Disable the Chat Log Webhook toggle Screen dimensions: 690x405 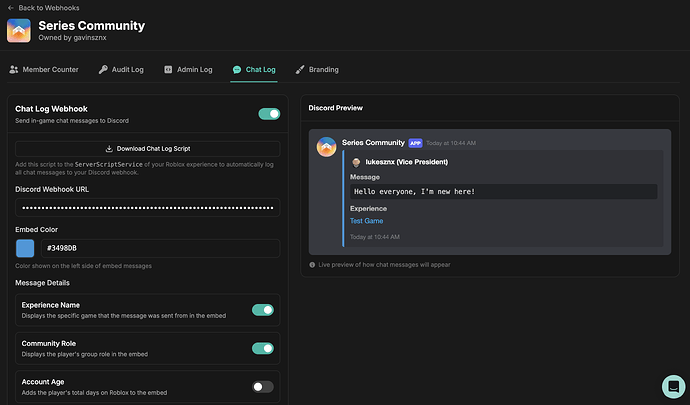click(268, 114)
